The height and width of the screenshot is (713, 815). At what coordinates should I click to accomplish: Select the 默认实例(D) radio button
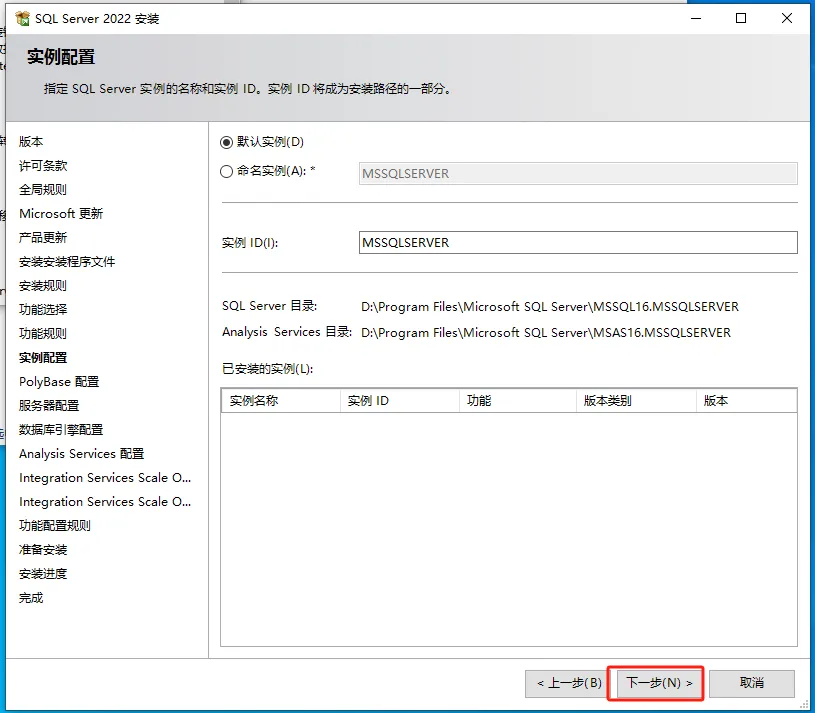226,142
